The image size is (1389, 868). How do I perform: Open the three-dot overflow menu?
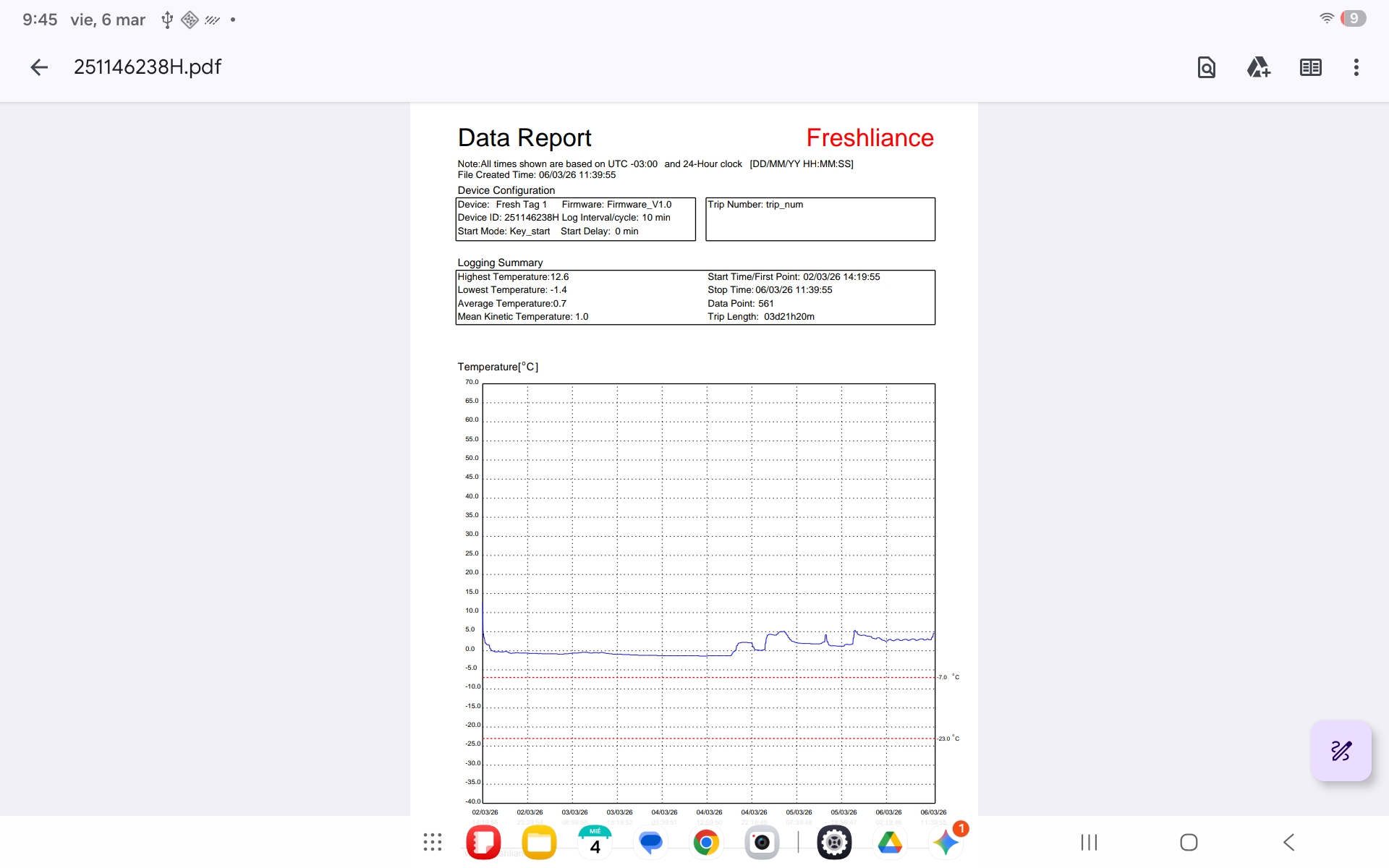point(1356,67)
